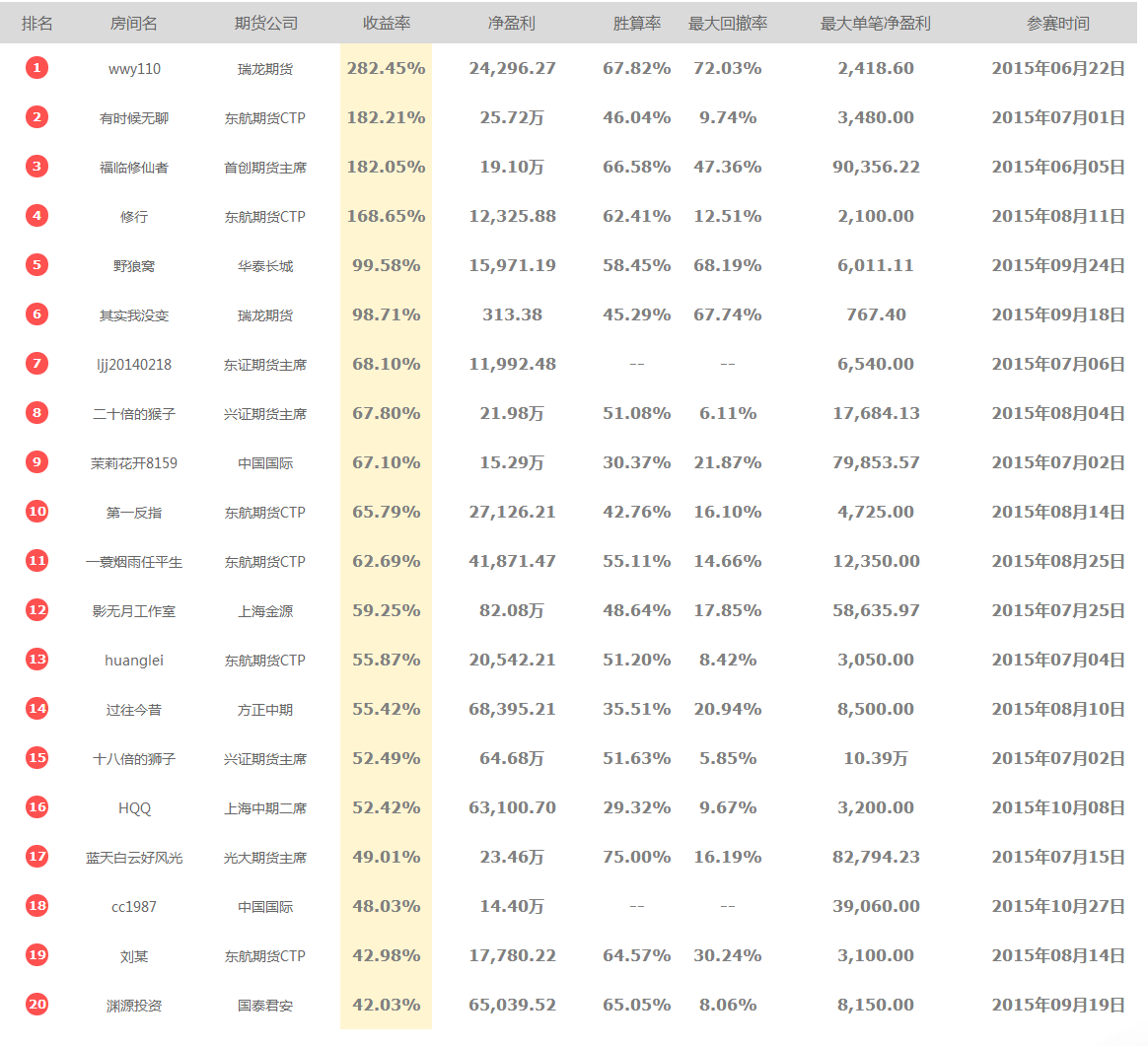Click the 10.39万 max single profit cell
This screenshot has height=1046, width=1148.
tap(876, 758)
